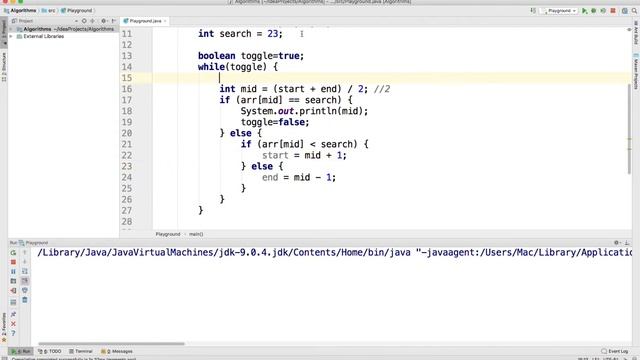640x360 pixels.
Task: Click the Playground class breadcrumb below editor
Action: click(x=168, y=234)
